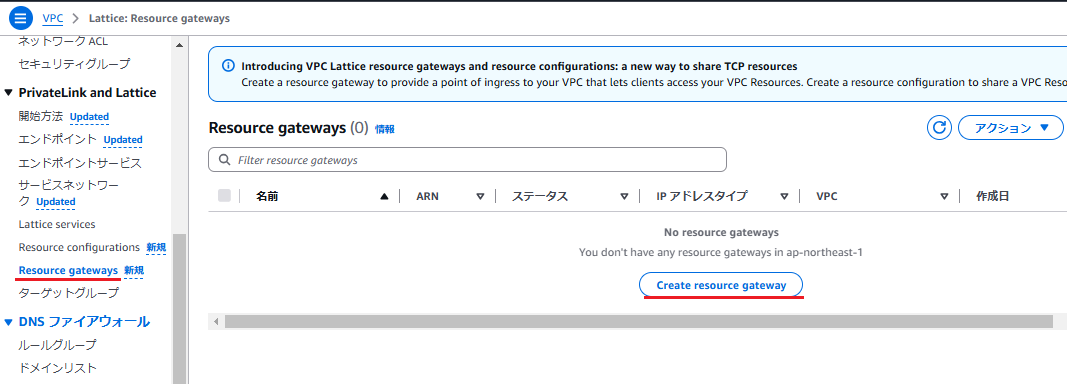1067x384 pixels.
Task: Open the hamburger navigation menu icon
Action: click(x=20, y=18)
